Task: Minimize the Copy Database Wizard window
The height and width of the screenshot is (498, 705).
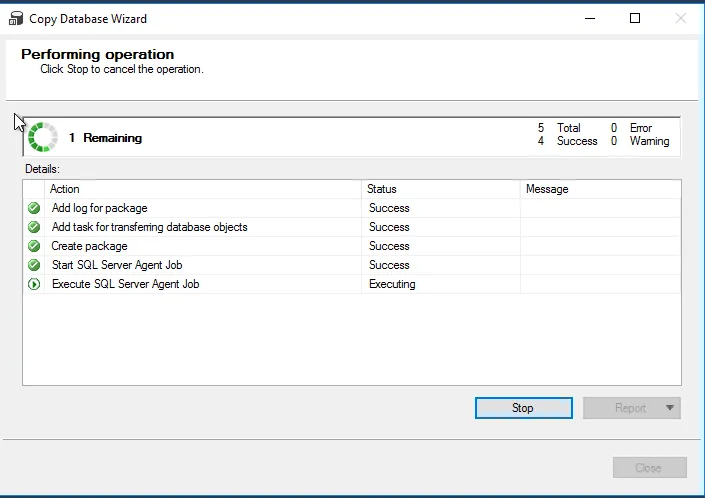Action: coord(588,18)
